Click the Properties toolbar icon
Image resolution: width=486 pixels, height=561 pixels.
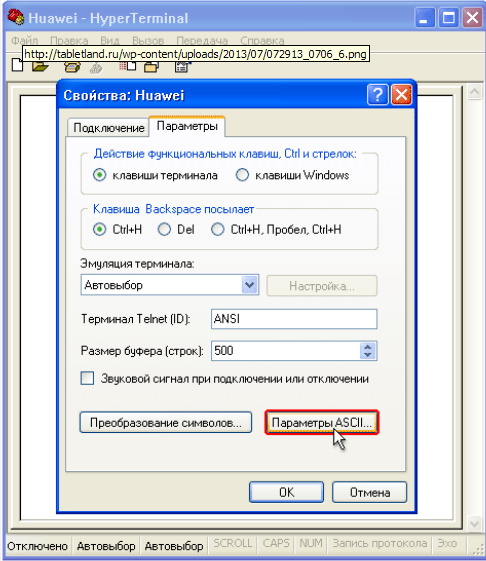[183, 67]
